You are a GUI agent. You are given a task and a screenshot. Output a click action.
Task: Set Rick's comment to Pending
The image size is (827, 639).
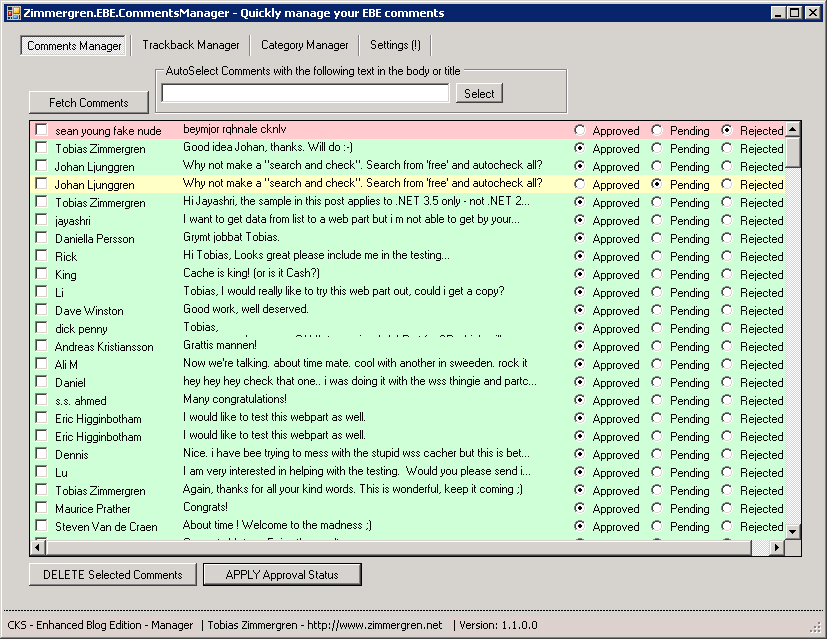click(657, 256)
